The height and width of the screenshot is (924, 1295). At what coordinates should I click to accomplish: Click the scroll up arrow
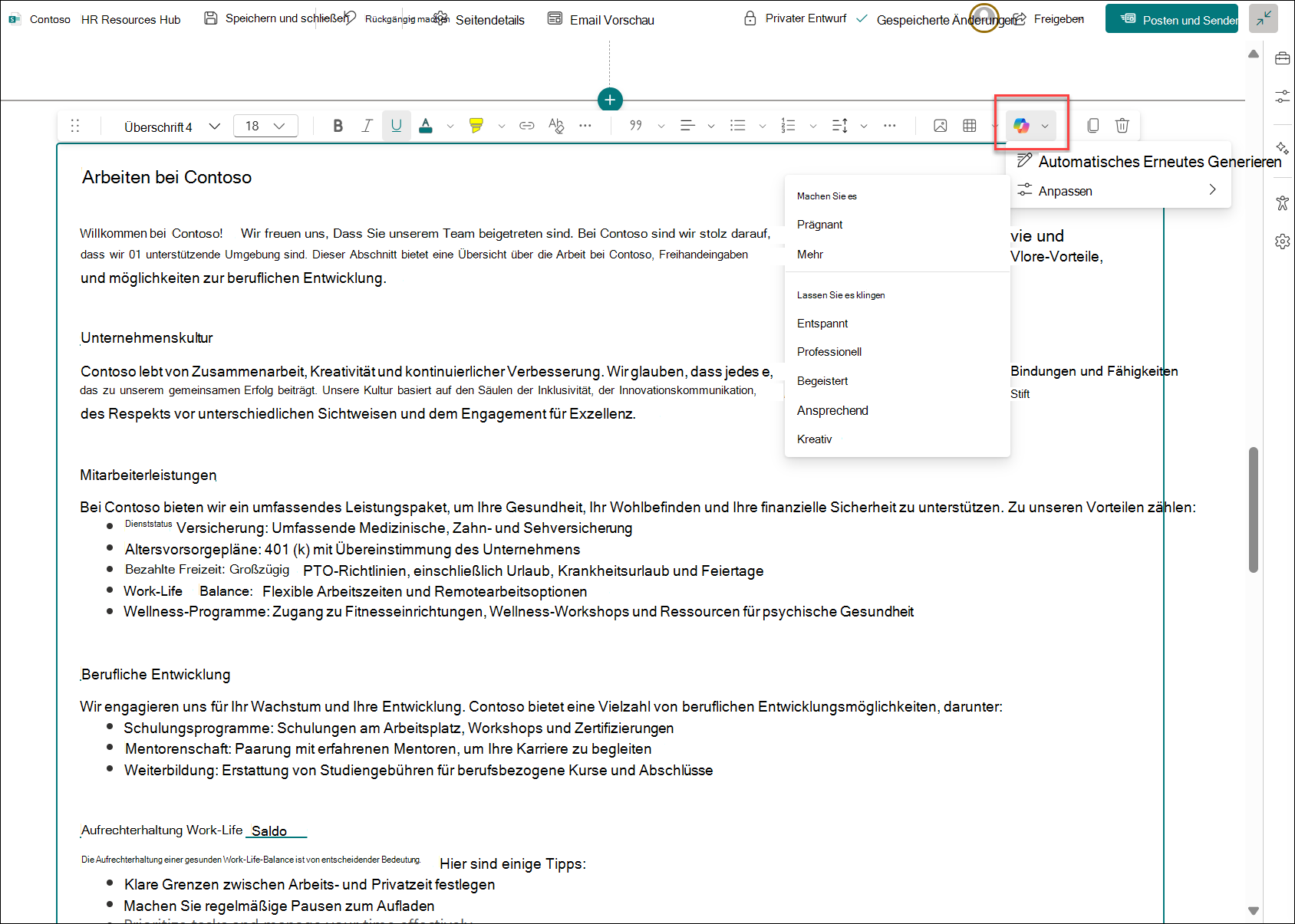[1254, 54]
